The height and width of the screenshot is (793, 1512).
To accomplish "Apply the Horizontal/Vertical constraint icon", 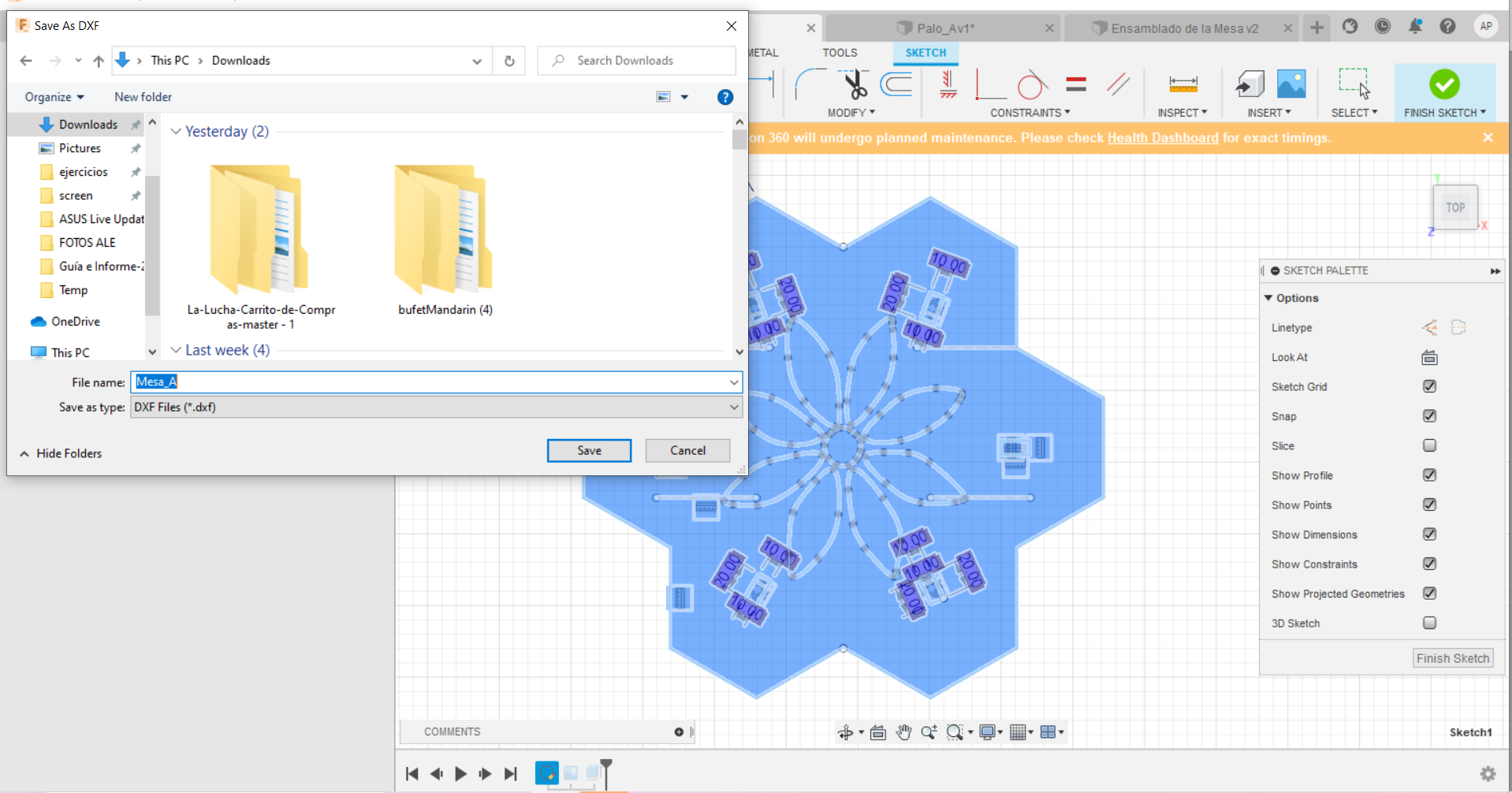I will pyautogui.click(x=990, y=84).
